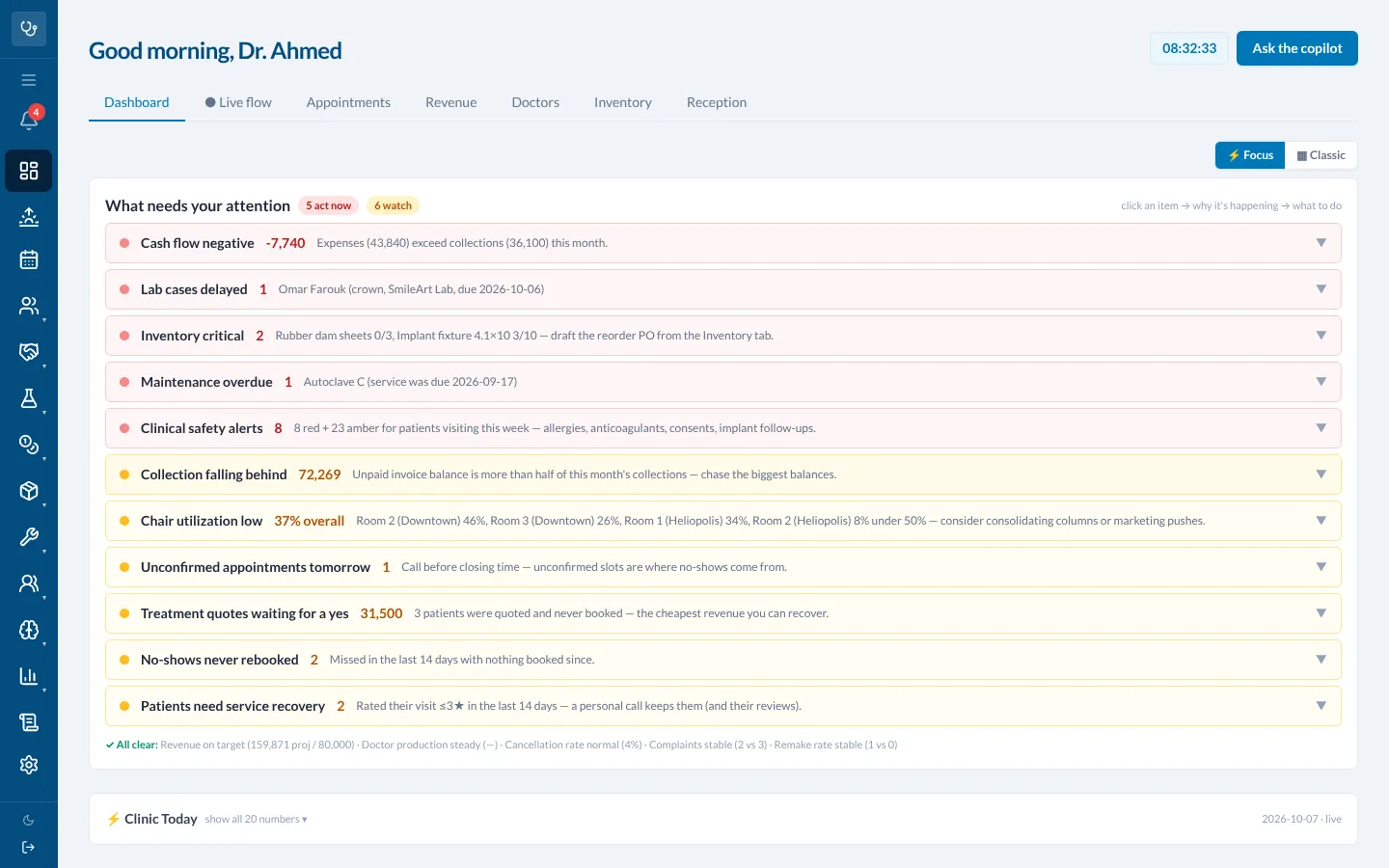Open the Reception tab

pyautogui.click(x=717, y=102)
